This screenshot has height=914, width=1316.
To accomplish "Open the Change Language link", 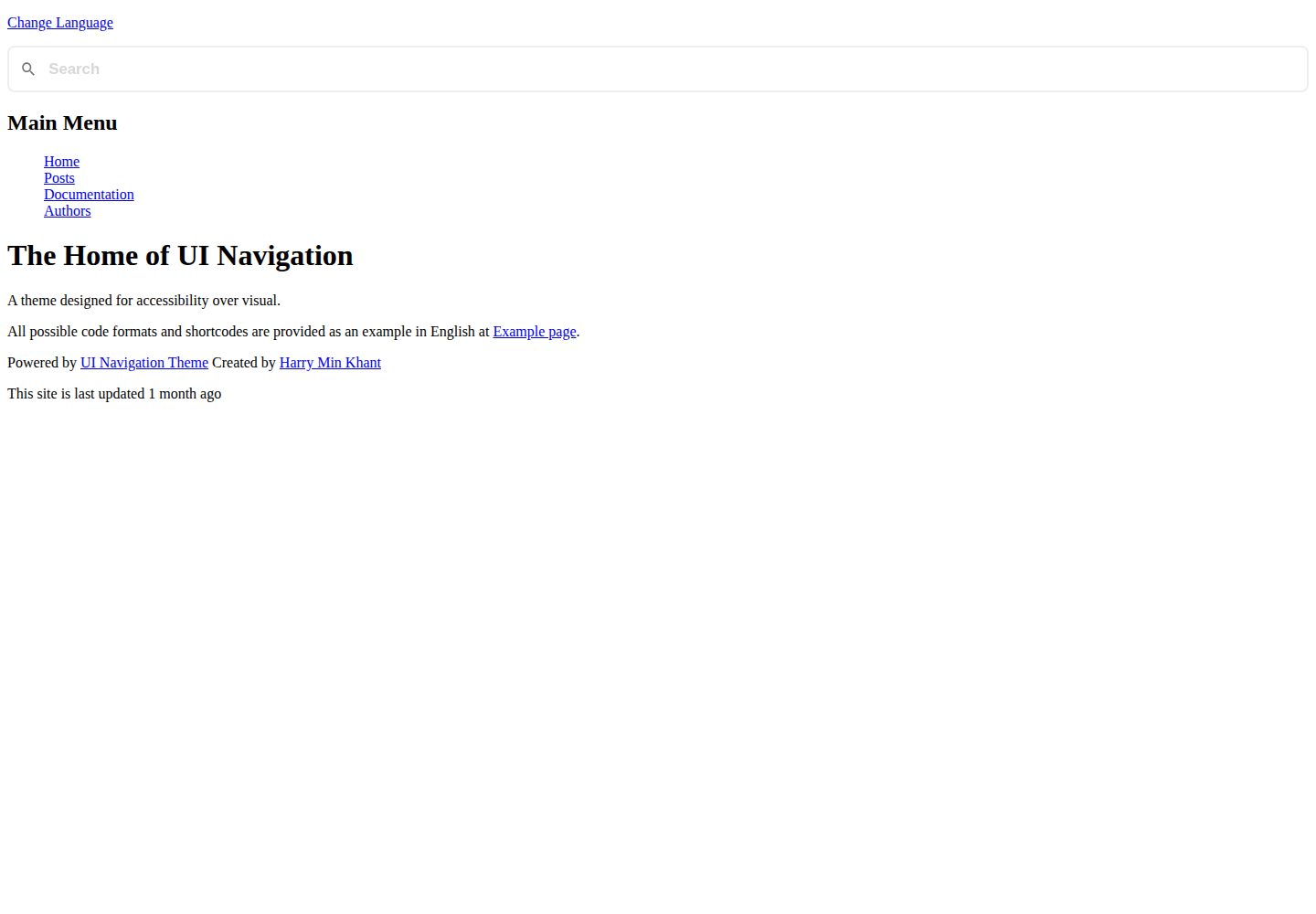I will pyautogui.click(x=60, y=23).
